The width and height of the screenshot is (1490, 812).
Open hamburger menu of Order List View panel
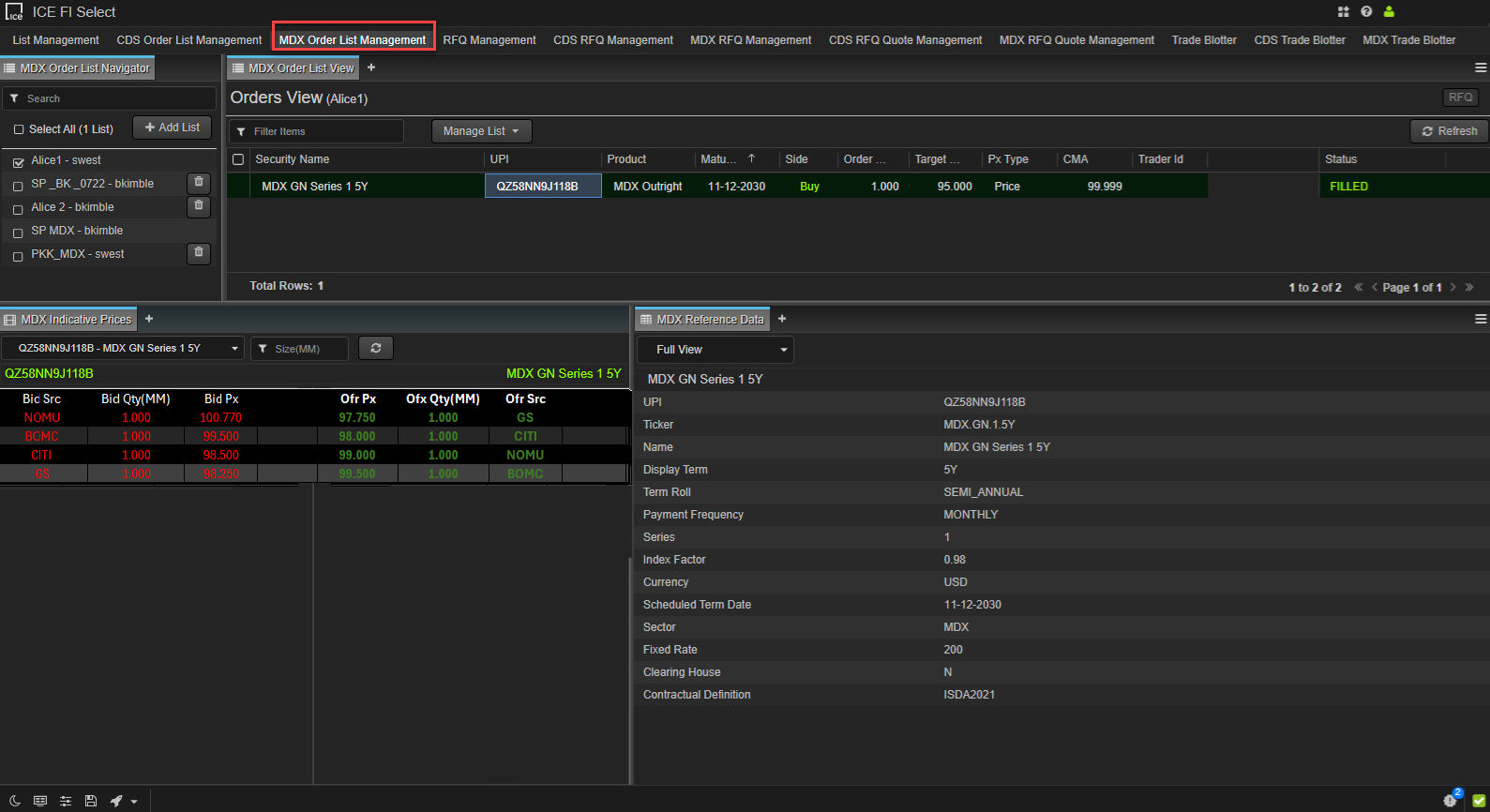coord(1481,68)
